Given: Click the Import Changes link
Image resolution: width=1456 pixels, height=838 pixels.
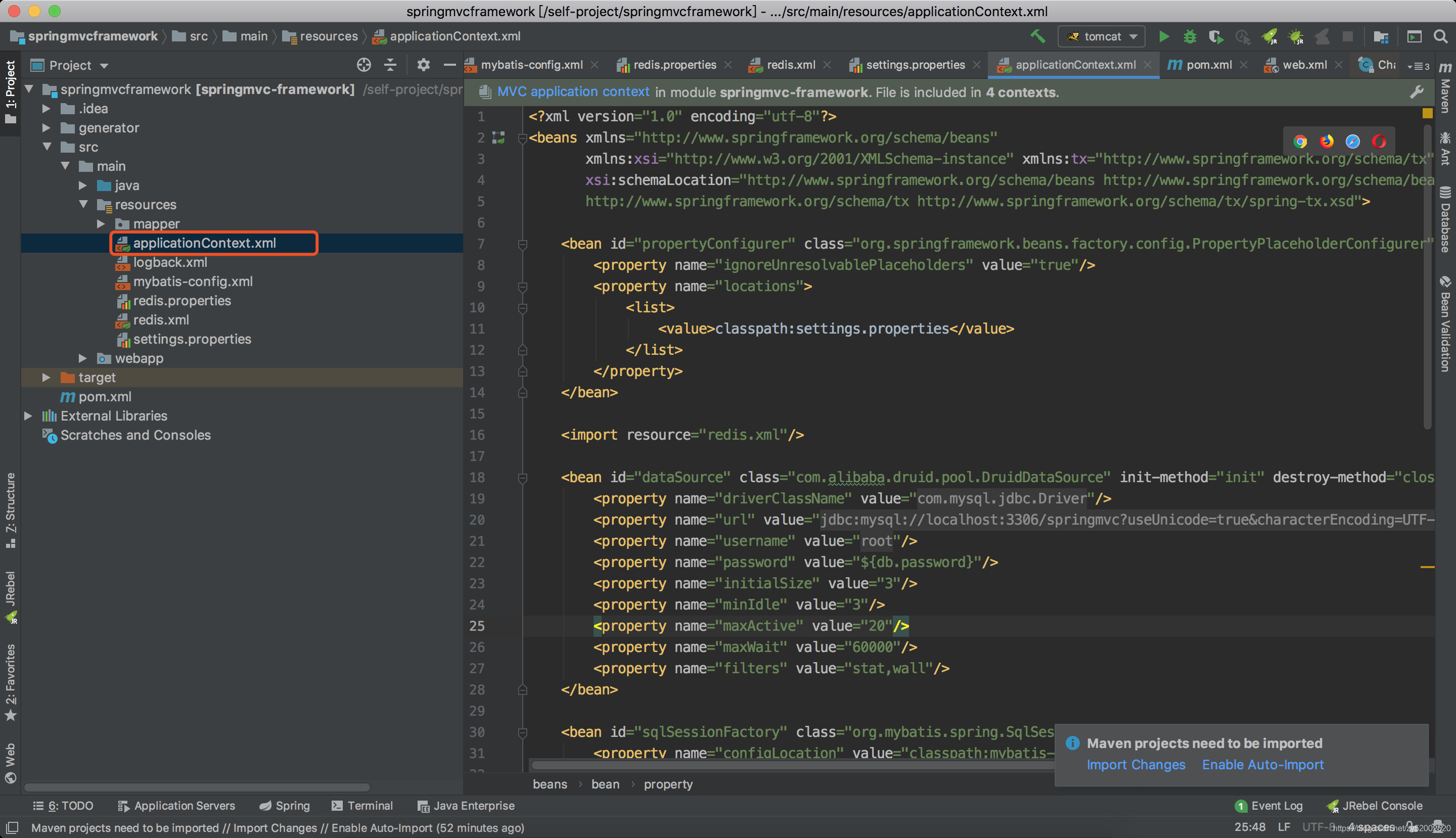Looking at the screenshot, I should [1135, 764].
